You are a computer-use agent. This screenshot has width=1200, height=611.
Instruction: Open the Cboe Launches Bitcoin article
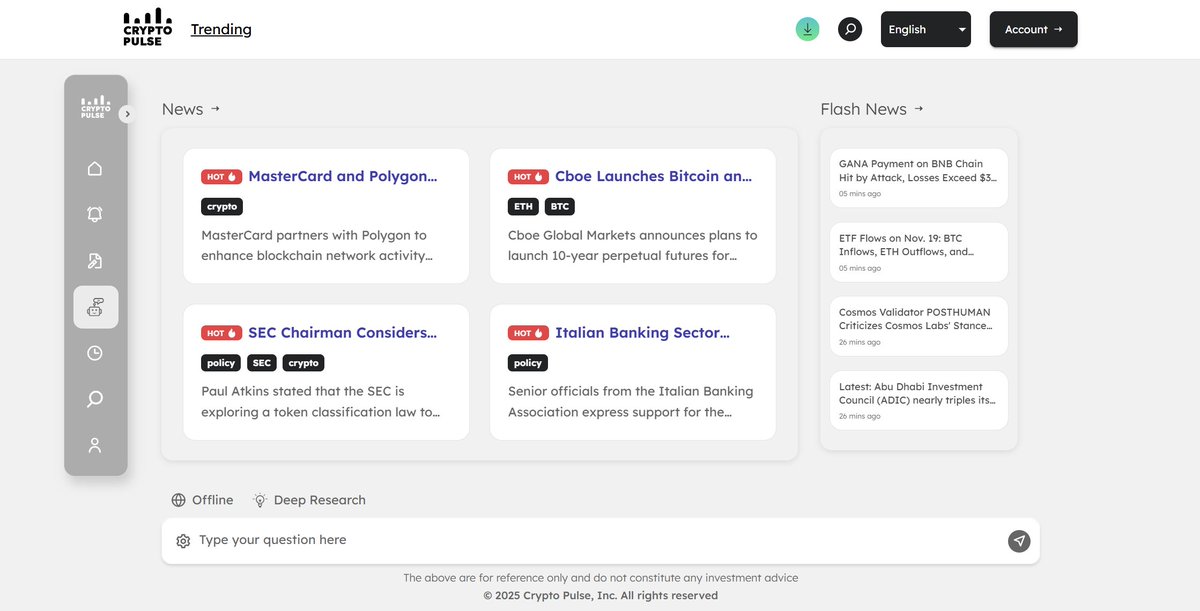(x=654, y=176)
